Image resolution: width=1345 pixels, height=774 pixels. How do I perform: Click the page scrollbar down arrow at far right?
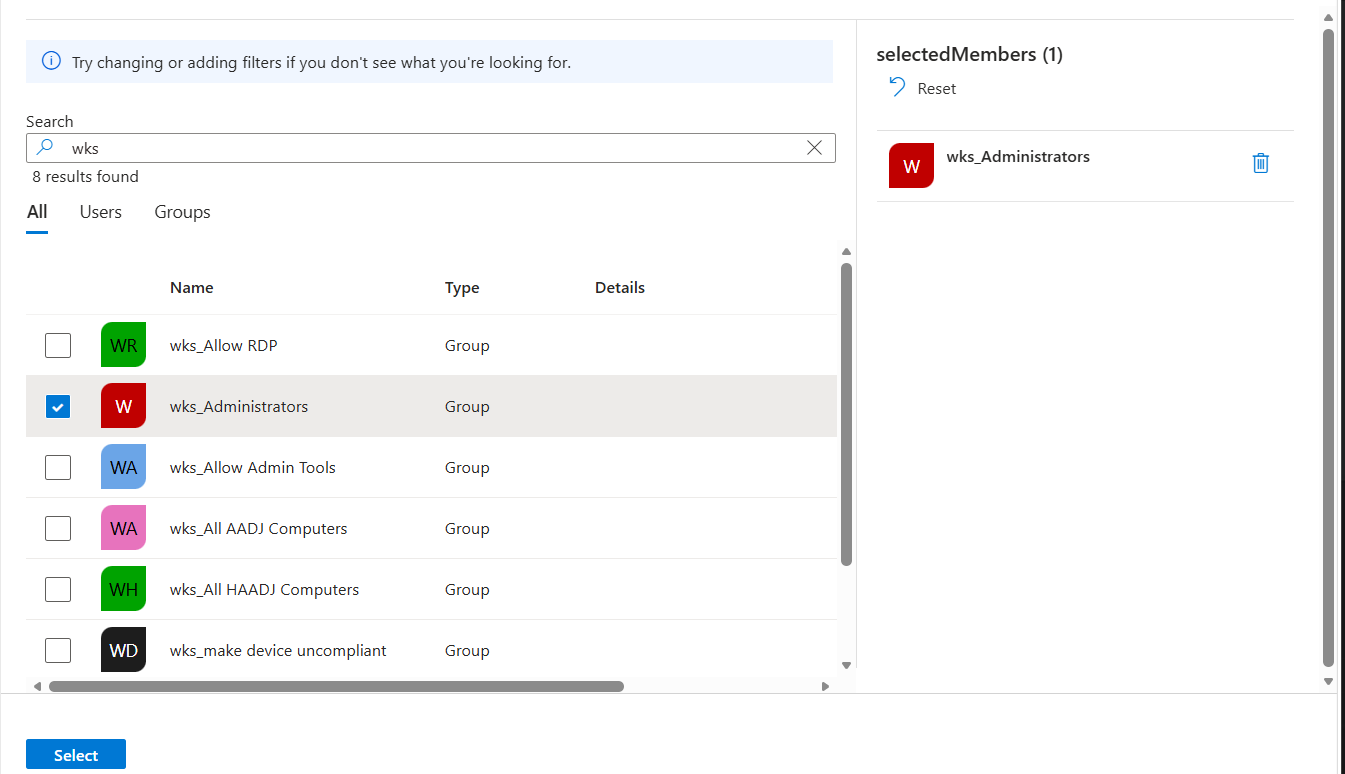pyautogui.click(x=1328, y=681)
